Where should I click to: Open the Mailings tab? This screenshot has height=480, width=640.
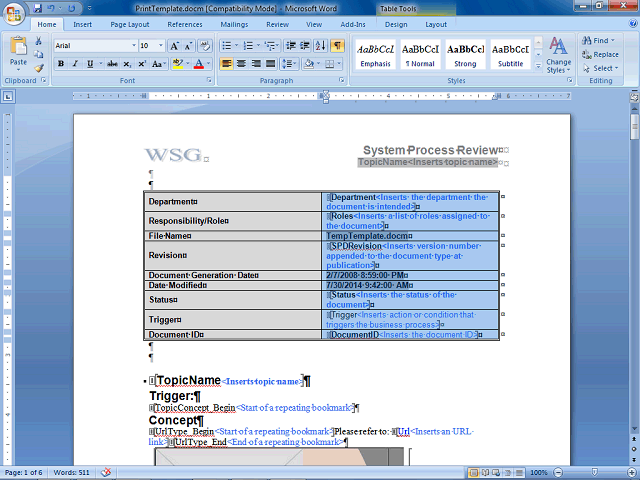234,24
